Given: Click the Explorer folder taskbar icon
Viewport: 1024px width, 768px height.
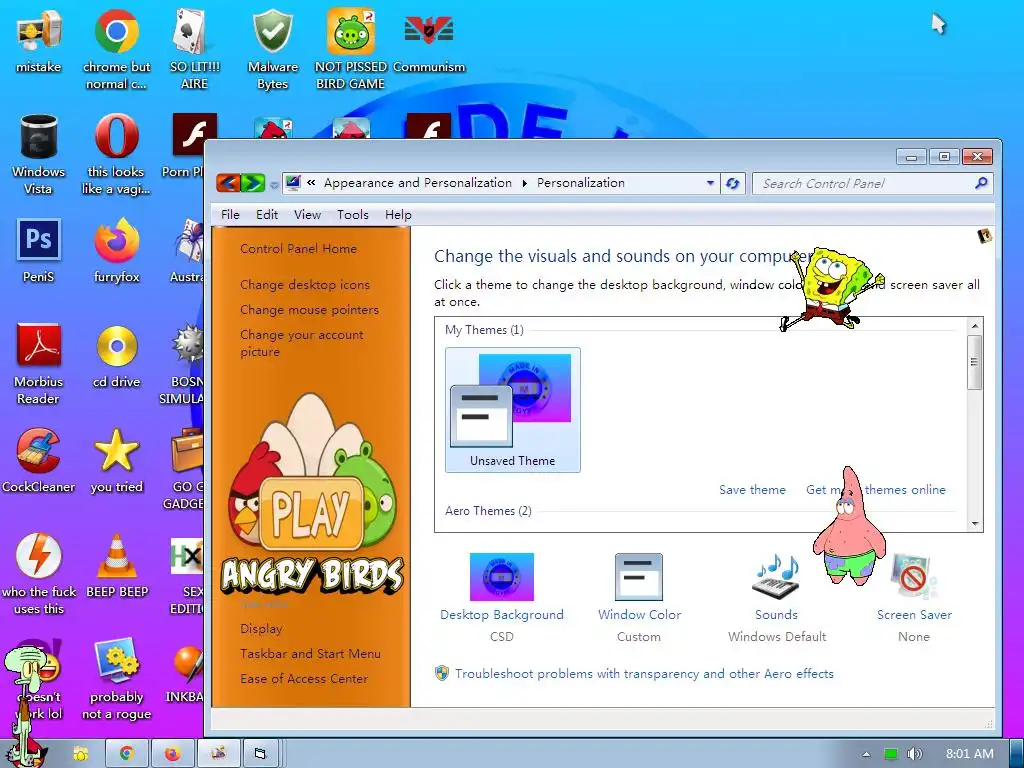Looking at the screenshot, I should click(80, 754).
